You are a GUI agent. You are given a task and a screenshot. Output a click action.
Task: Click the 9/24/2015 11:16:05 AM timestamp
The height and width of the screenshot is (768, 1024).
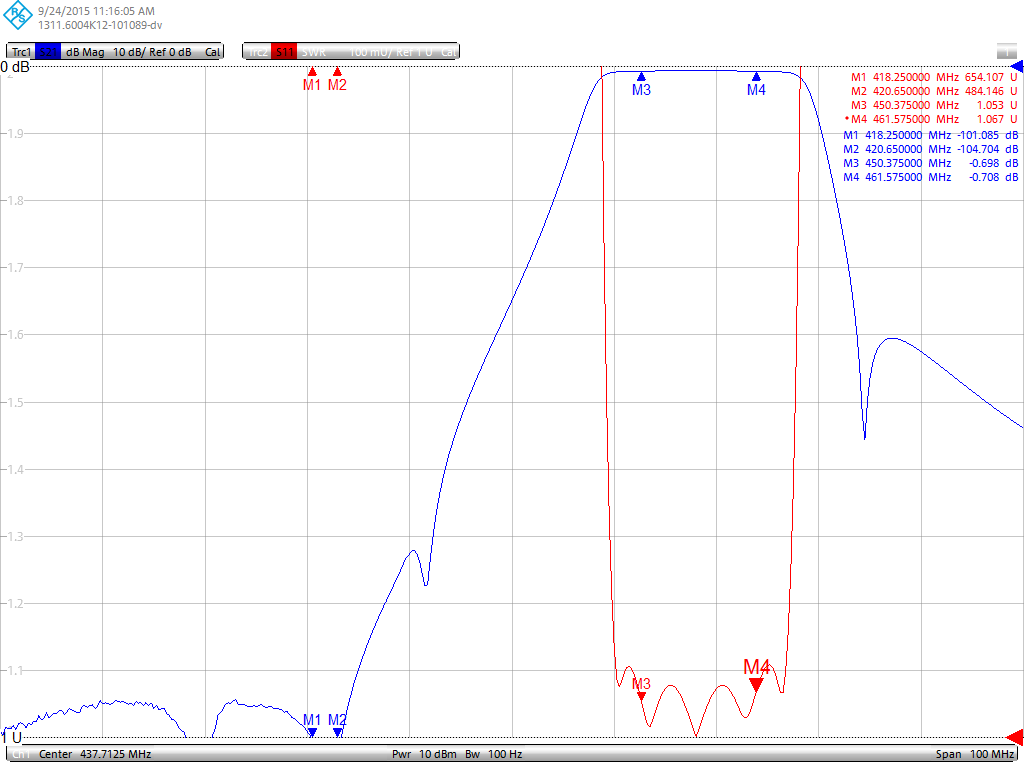[96, 11]
